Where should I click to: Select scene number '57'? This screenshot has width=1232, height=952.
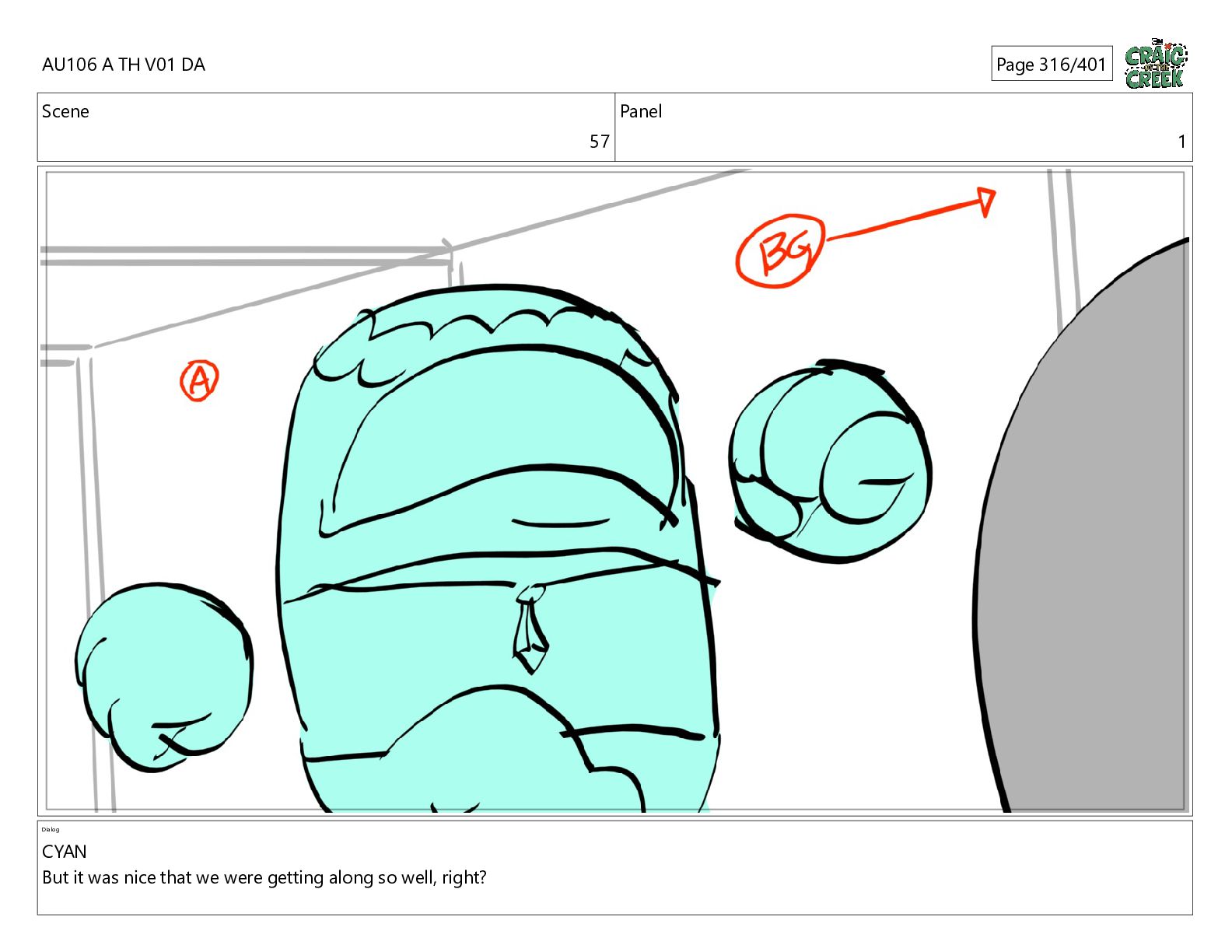coord(599,142)
